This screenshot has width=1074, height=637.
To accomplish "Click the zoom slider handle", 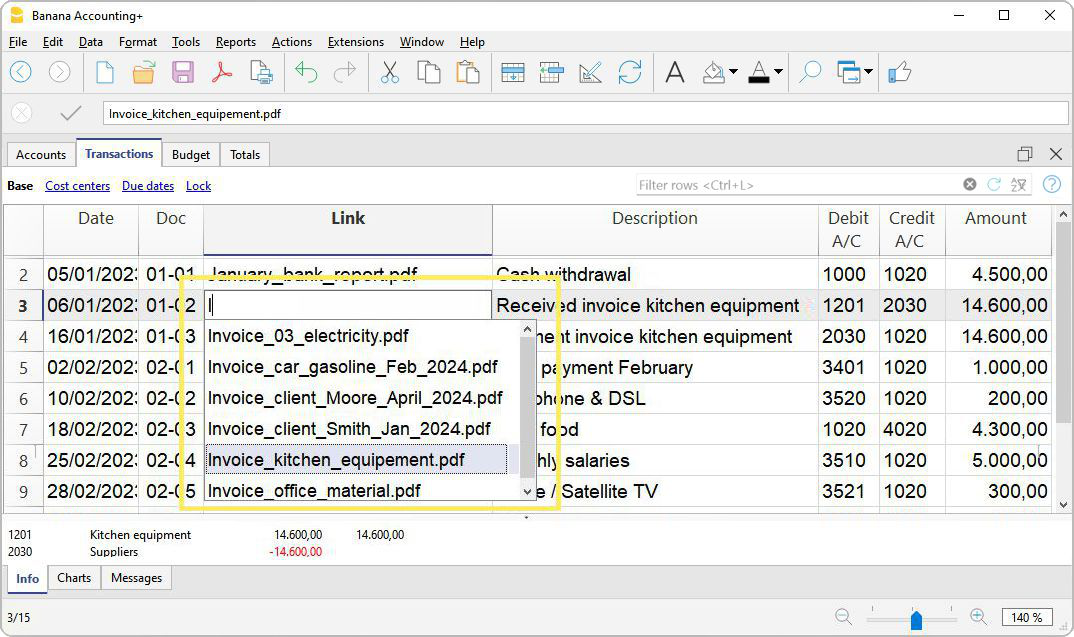I will 916,619.
